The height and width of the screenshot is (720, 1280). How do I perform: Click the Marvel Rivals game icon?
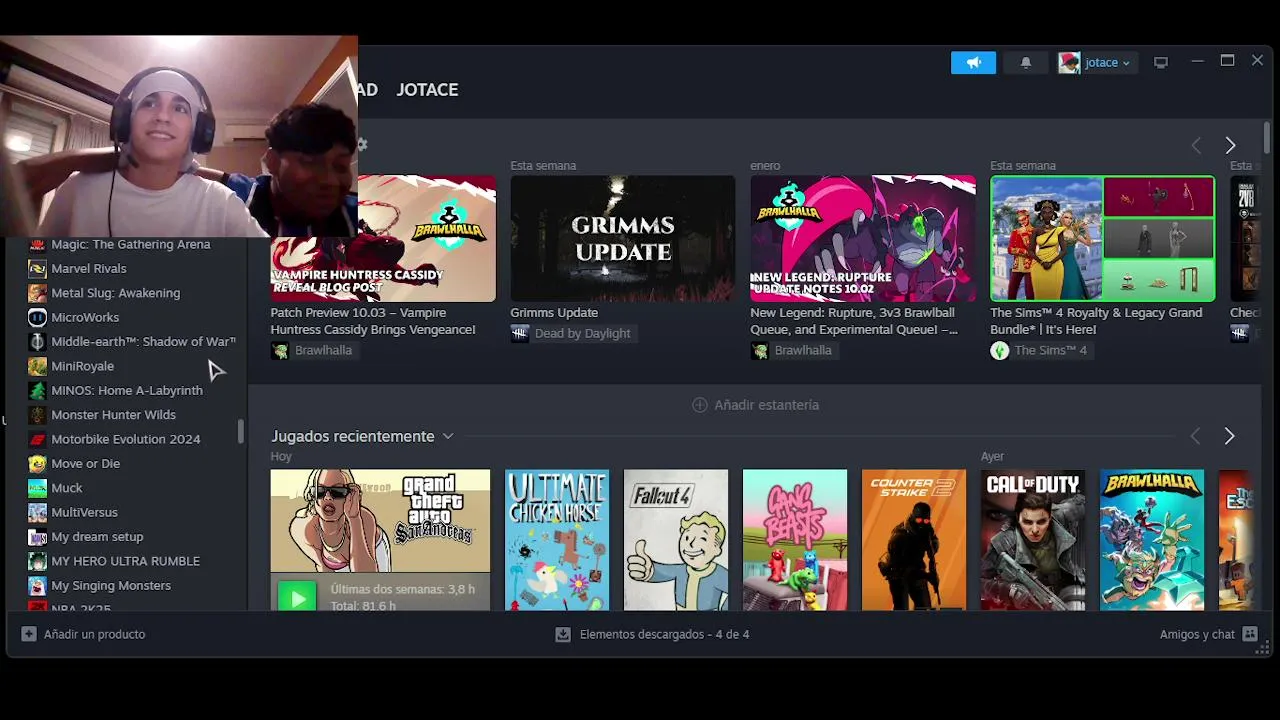point(37,268)
